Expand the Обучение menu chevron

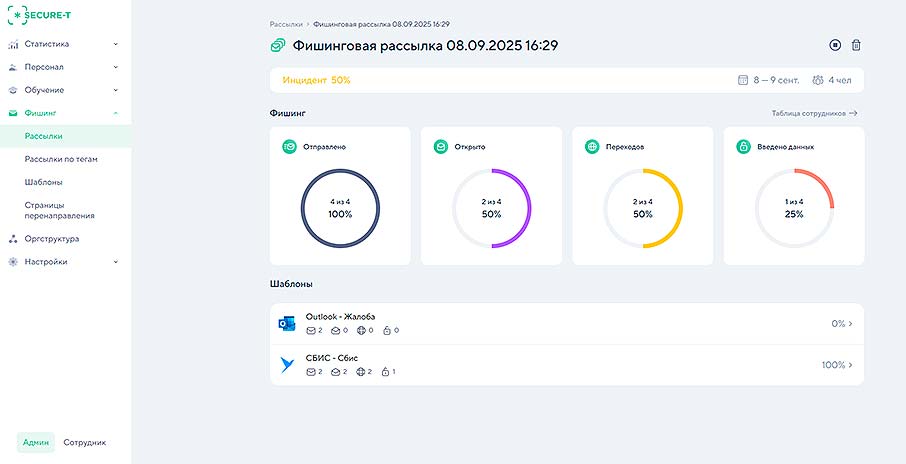(116, 90)
